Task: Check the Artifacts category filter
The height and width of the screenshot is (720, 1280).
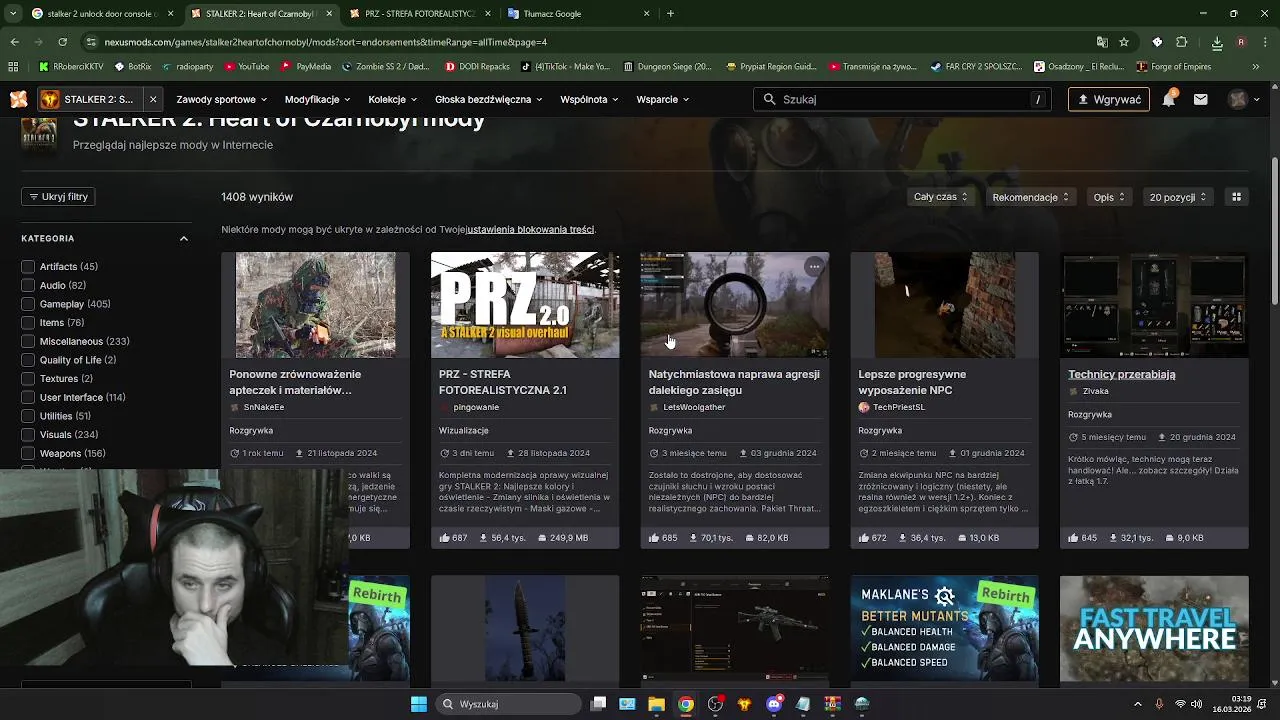Action: (28, 267)
